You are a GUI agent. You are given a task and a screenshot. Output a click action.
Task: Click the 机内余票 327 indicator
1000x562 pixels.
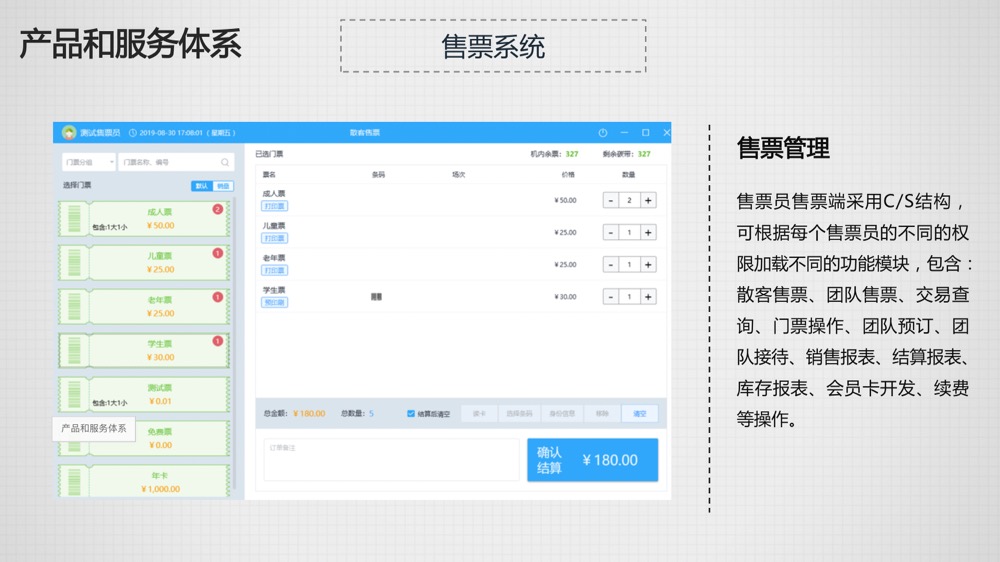554,154
